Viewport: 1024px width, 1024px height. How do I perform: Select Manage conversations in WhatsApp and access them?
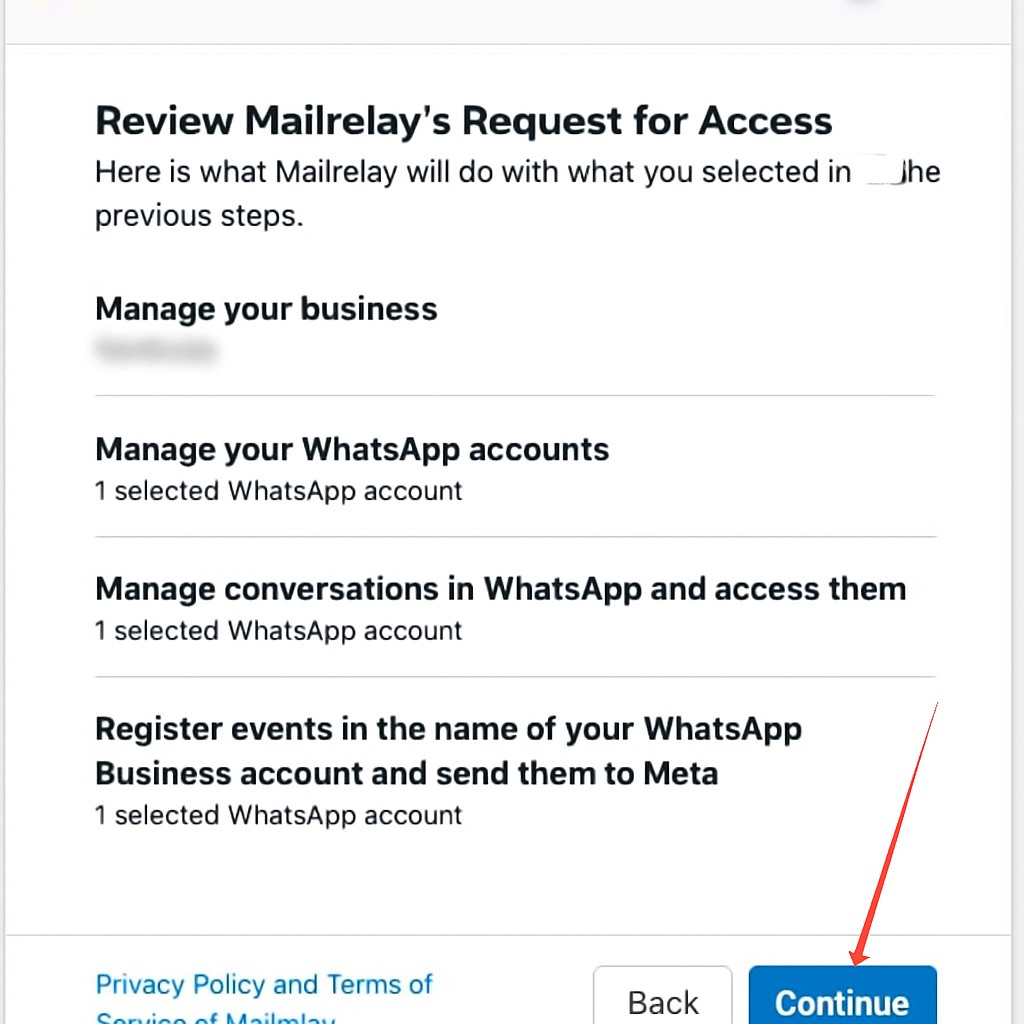(x=500, y=590)
